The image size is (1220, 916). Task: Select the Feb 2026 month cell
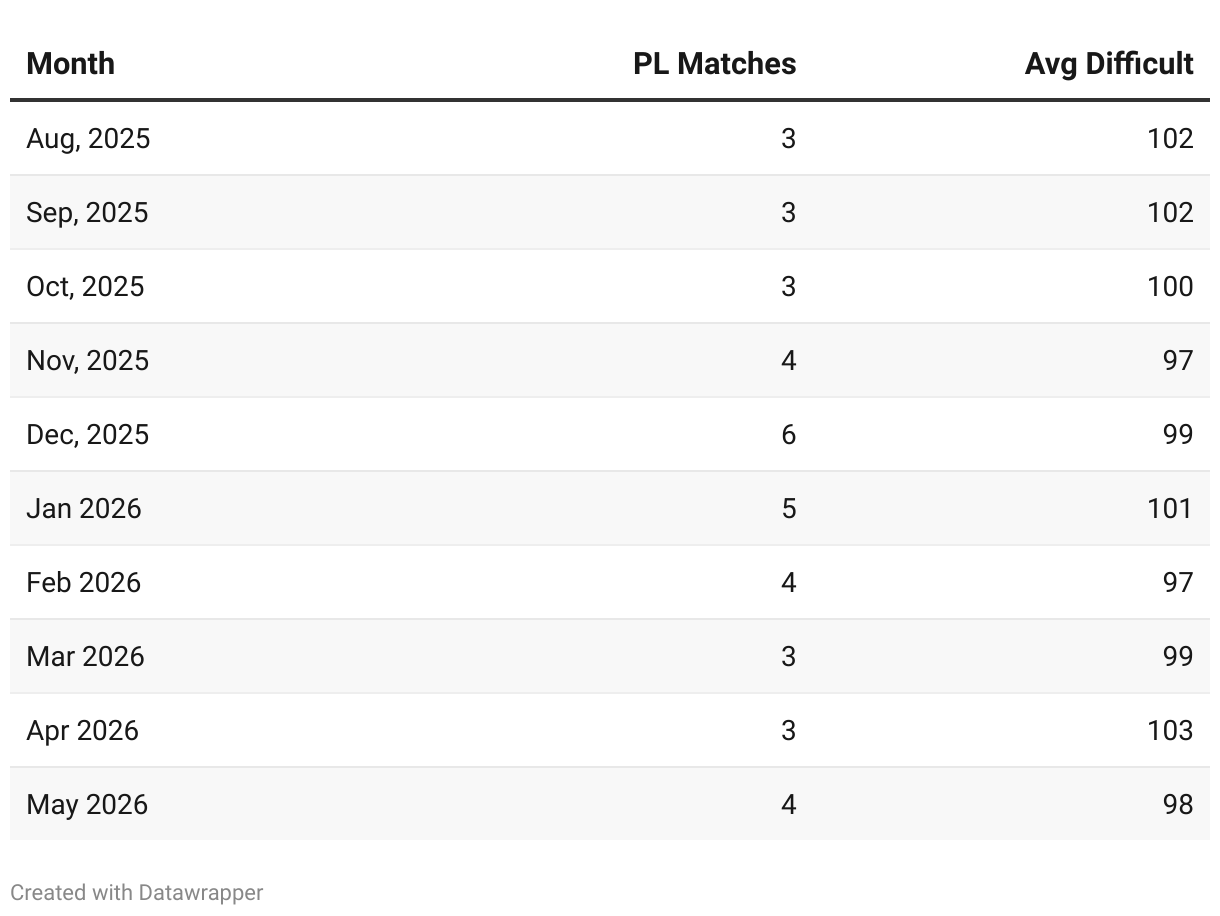pos(83,582)
